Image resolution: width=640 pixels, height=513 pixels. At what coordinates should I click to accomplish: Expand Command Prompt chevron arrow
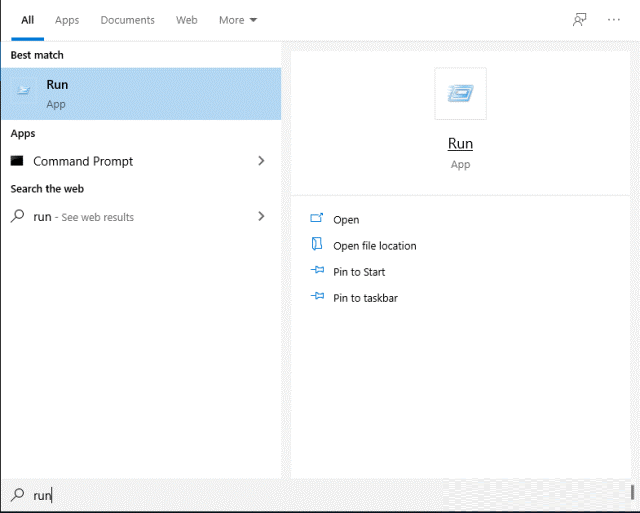pyautogui.click(x=261, y=161)
